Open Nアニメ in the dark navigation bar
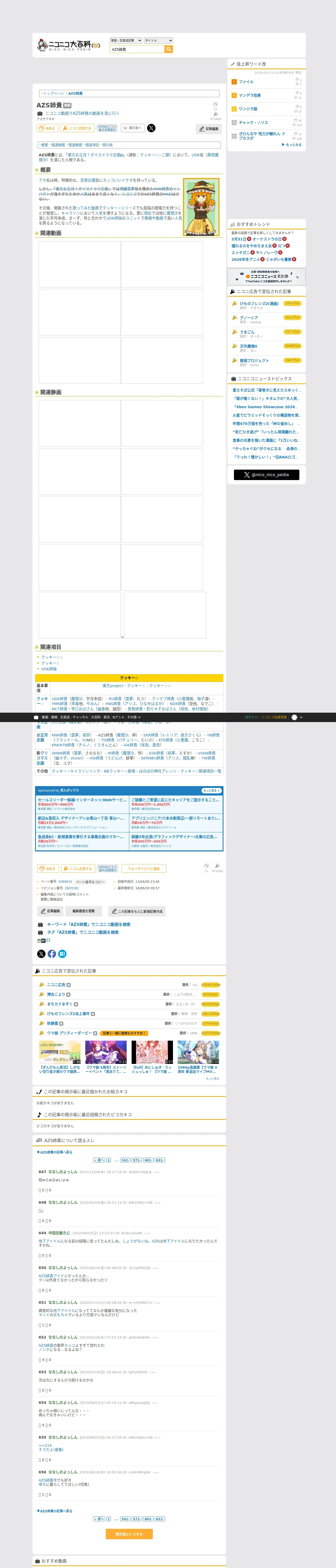This screenshot has height=1568, width=336. 118,717
